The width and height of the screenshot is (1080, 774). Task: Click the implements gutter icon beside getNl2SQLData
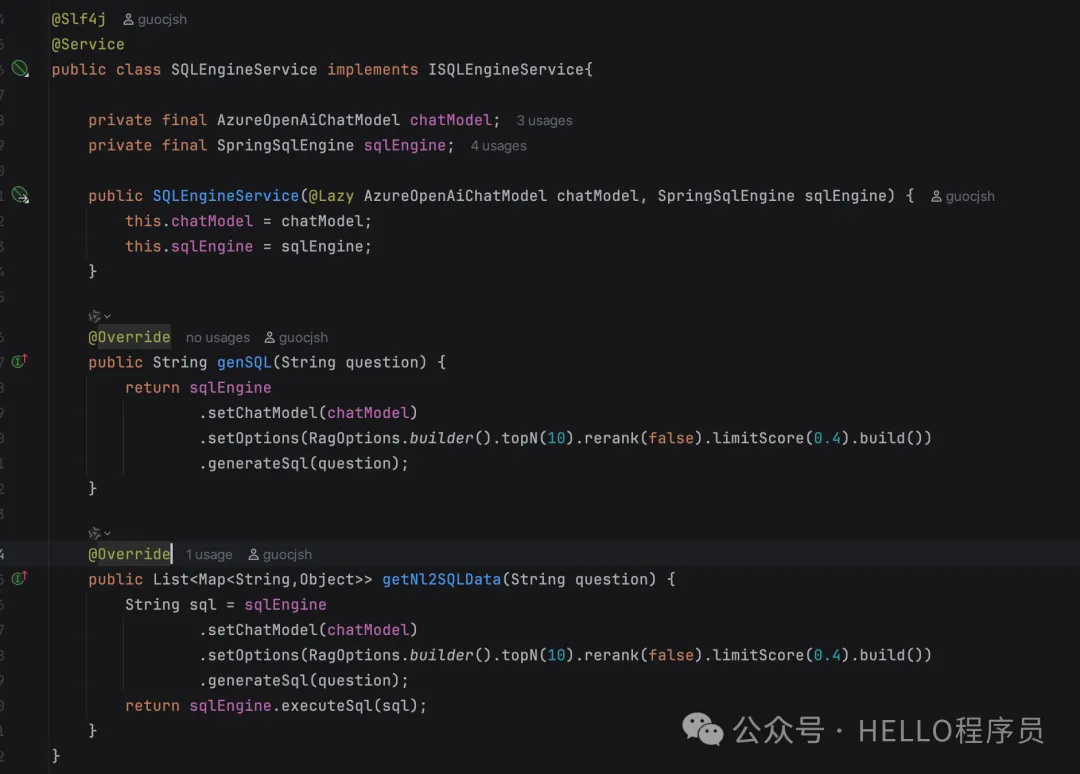point(19,578)
